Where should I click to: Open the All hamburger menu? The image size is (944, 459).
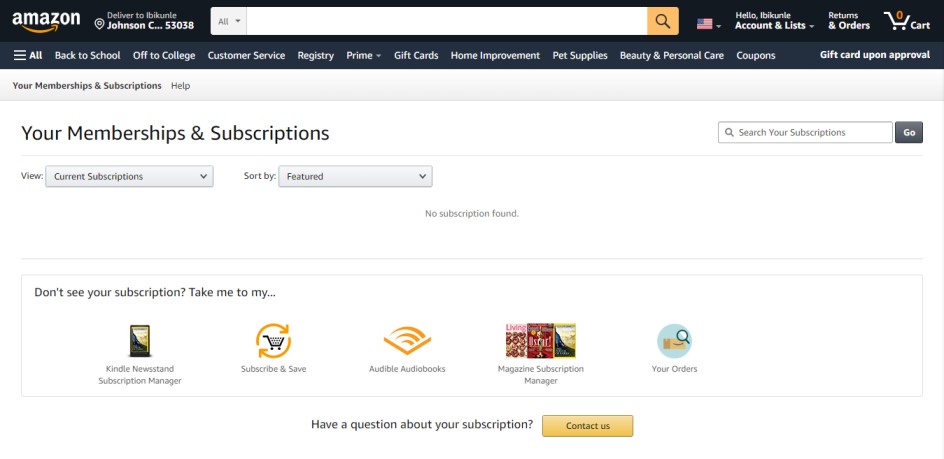point(28,55)
